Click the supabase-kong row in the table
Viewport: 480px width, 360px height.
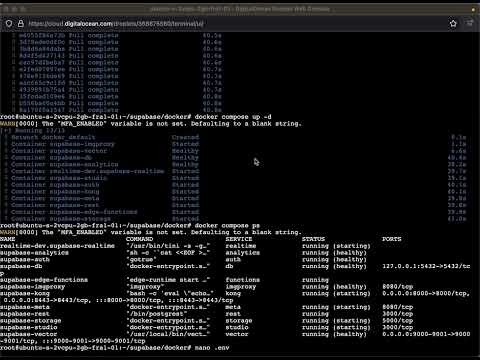235,293
